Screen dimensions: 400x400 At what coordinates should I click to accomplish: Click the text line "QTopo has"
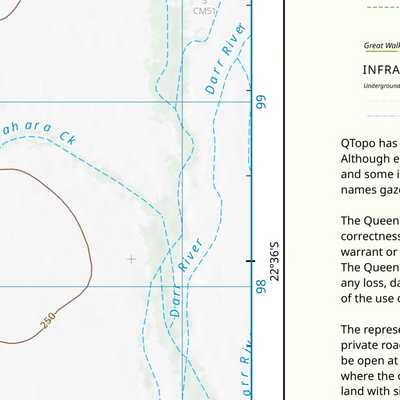[369, 143]
